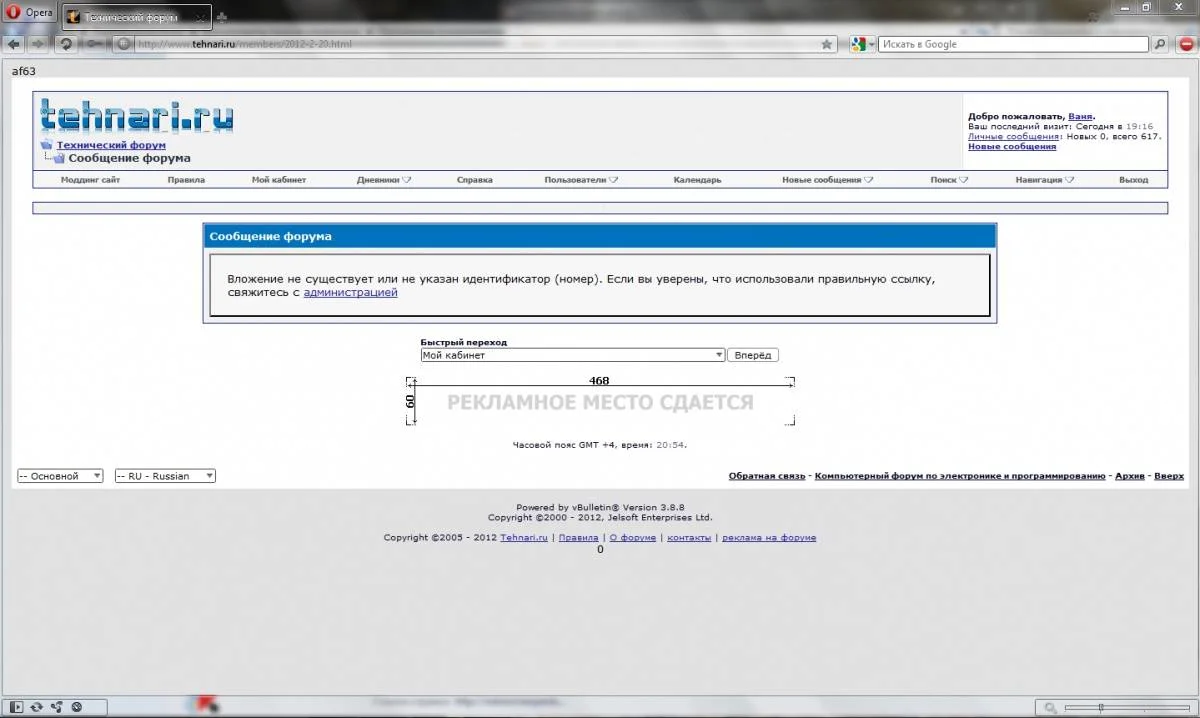Open the Google search engine dropdown
The height and width of the screenshot is (718, 1200).
(862, 44)
